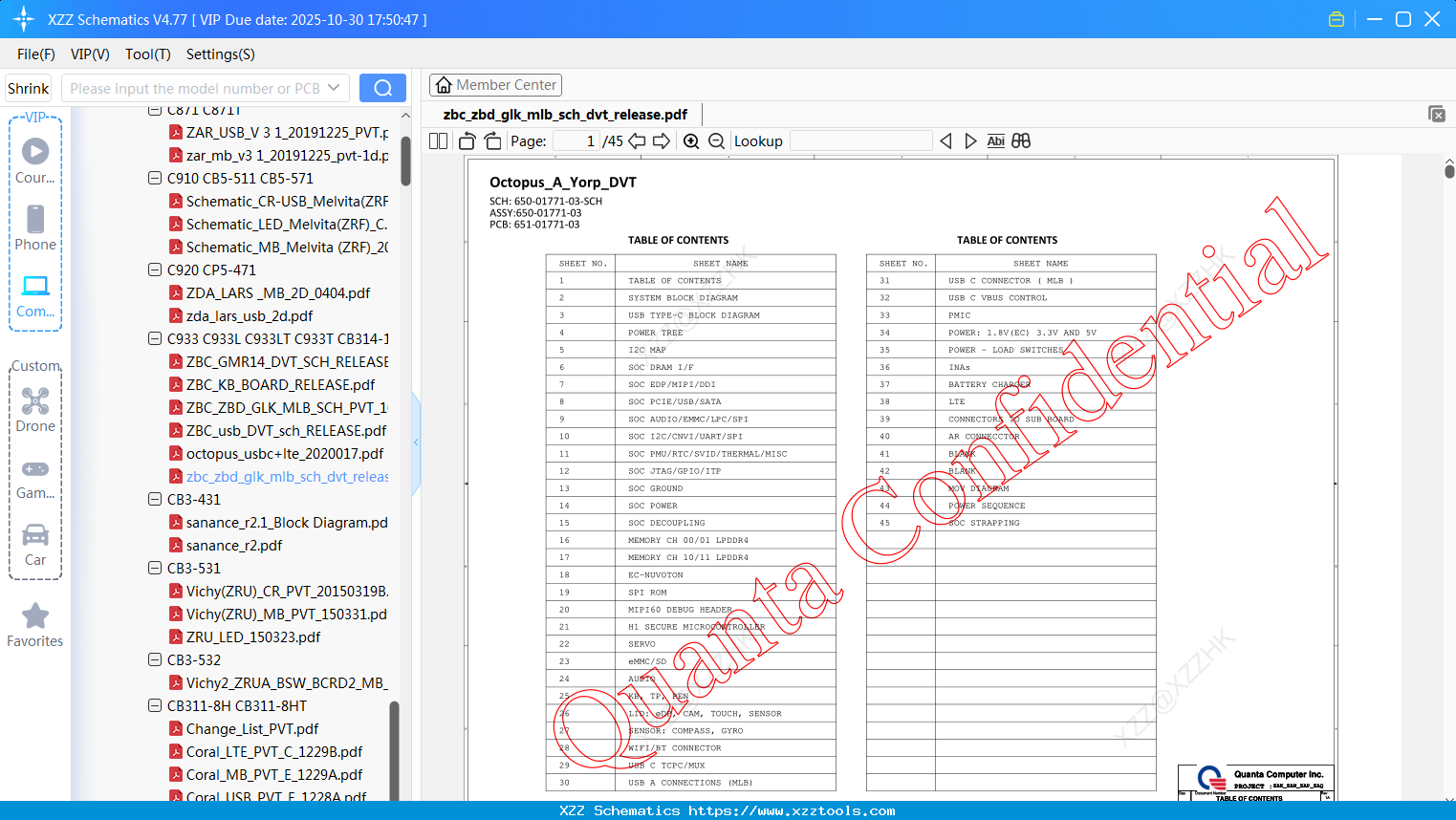Open ZBC_usb_DVT_sch_RELEASE.pdf
Screen dimensions: 1456x820
tap(287, 431)
